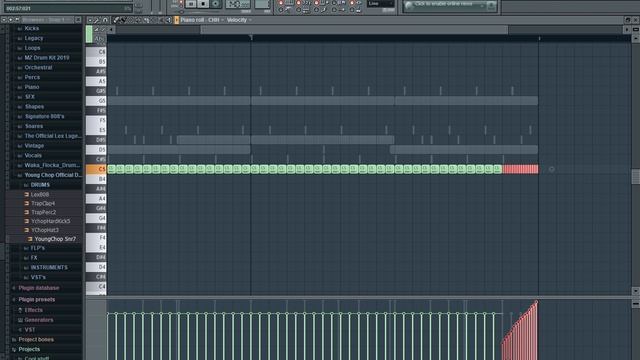Click the Play button in transport
This screenshot has width=640, height=360.
191,4
